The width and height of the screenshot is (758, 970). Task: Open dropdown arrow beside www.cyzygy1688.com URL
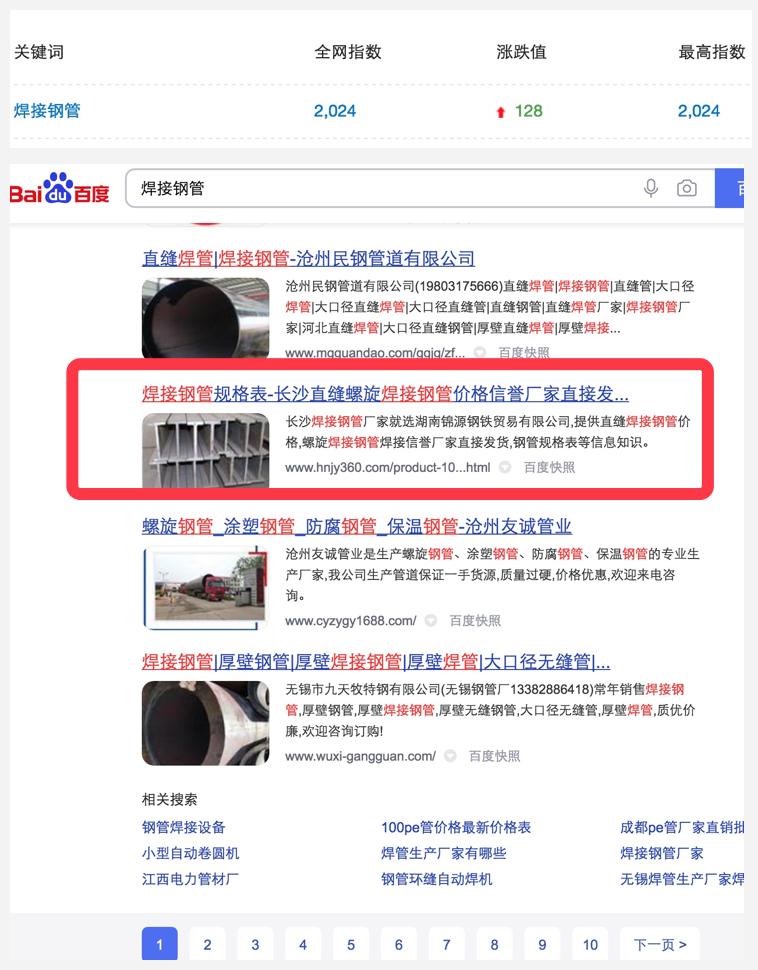click(x=431, y=620)
